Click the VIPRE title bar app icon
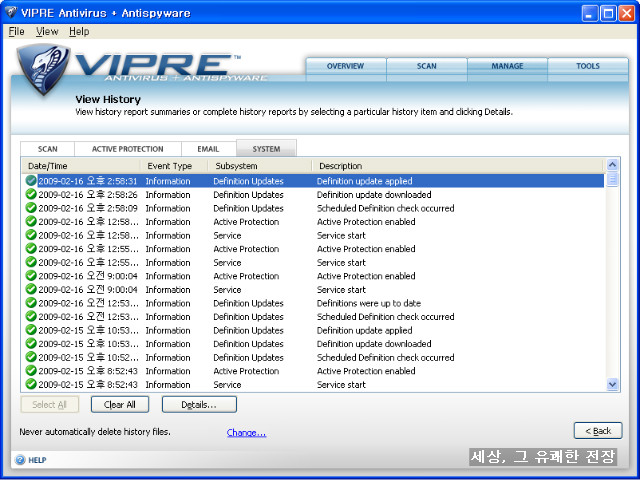 point(11,13)
